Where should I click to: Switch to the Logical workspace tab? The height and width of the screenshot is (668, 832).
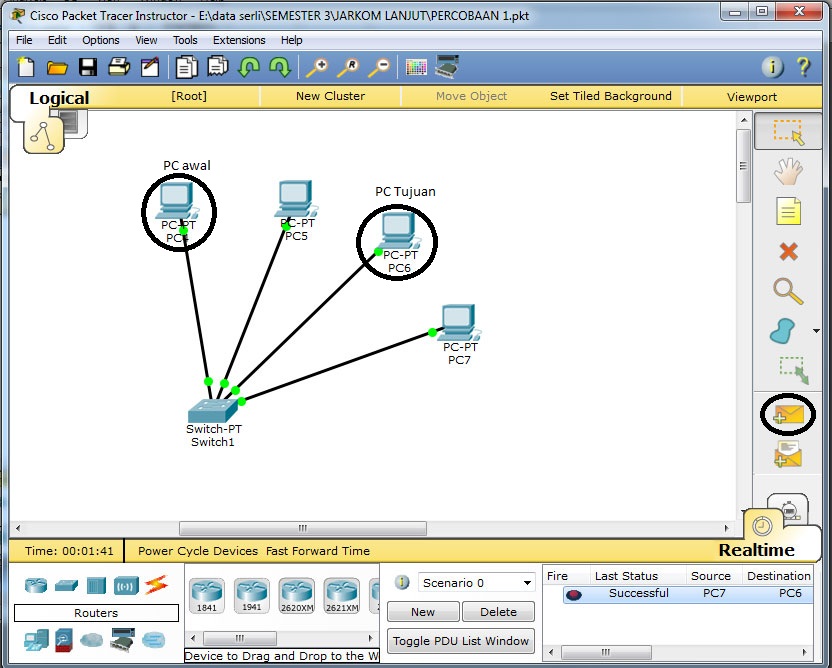[59, 98]
